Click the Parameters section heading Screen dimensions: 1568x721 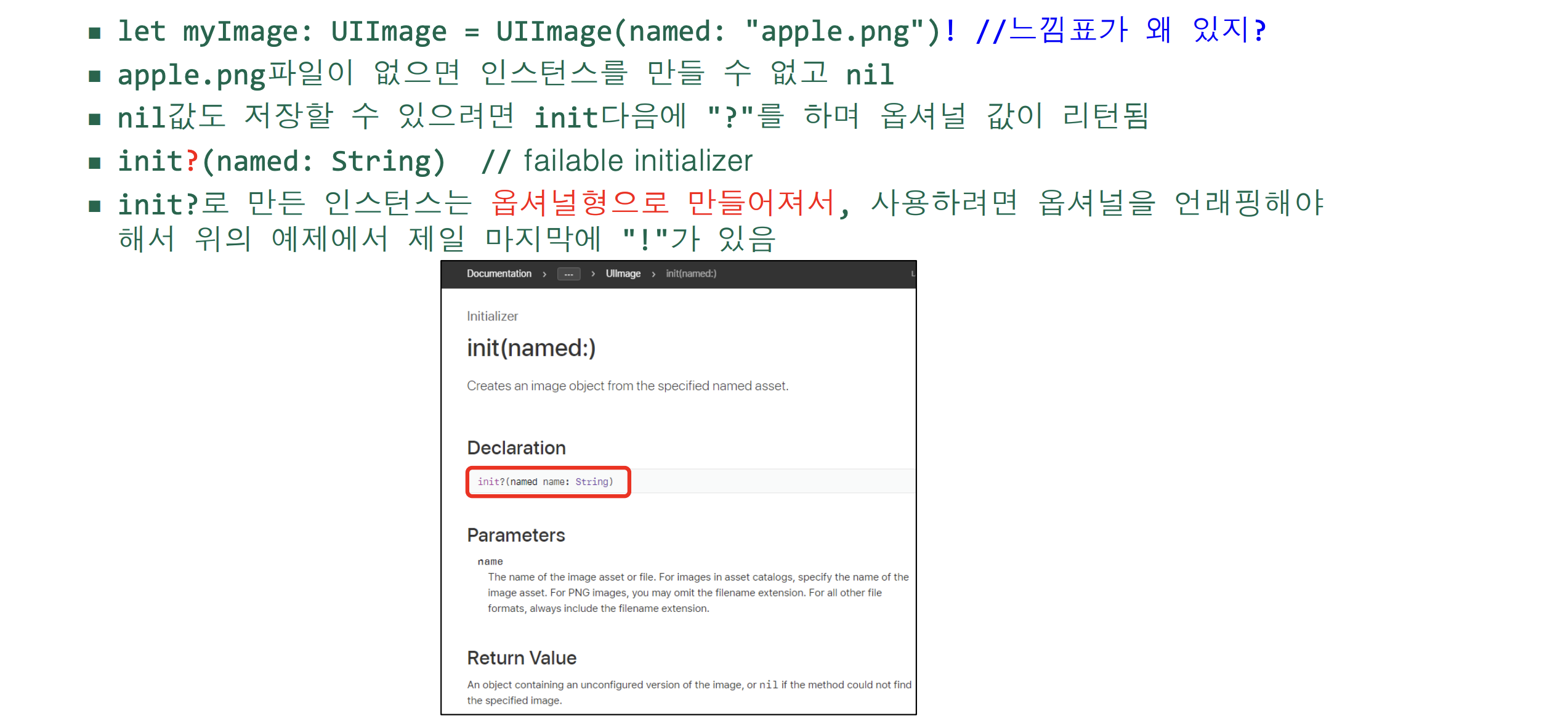point(515,535)
